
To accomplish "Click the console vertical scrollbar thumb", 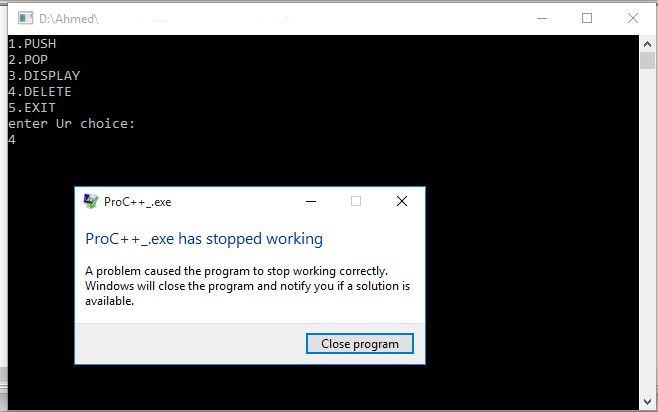I will 647,60.
